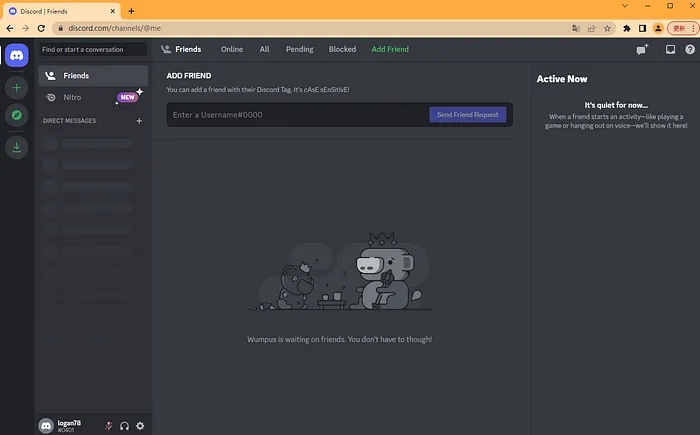Open the Nitro sidebar item
The width and height of the screenshot is (700, 435).
coord(93,97)
